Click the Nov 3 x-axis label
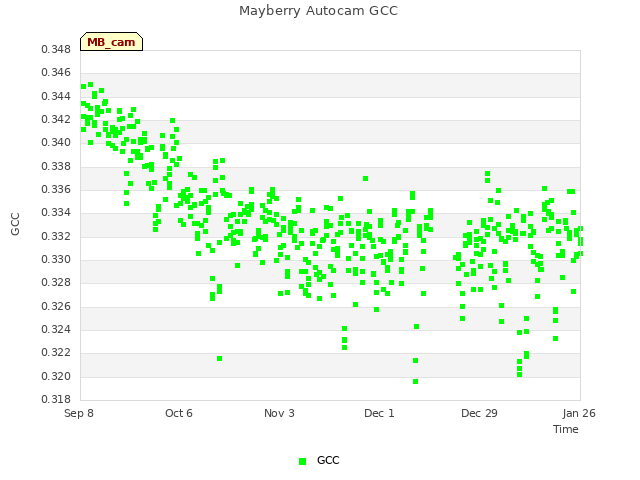The image size is (640, 480). point(279,413)
